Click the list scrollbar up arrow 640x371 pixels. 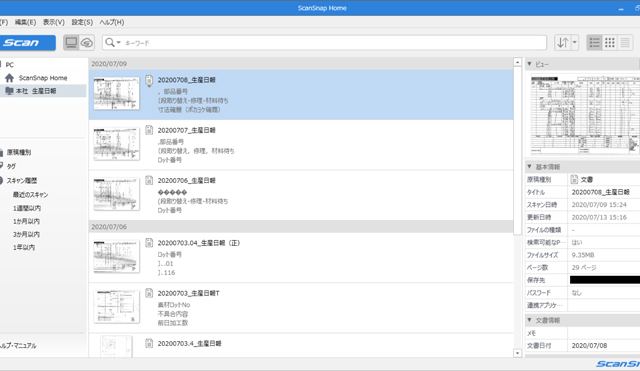(x=518, y=62)
